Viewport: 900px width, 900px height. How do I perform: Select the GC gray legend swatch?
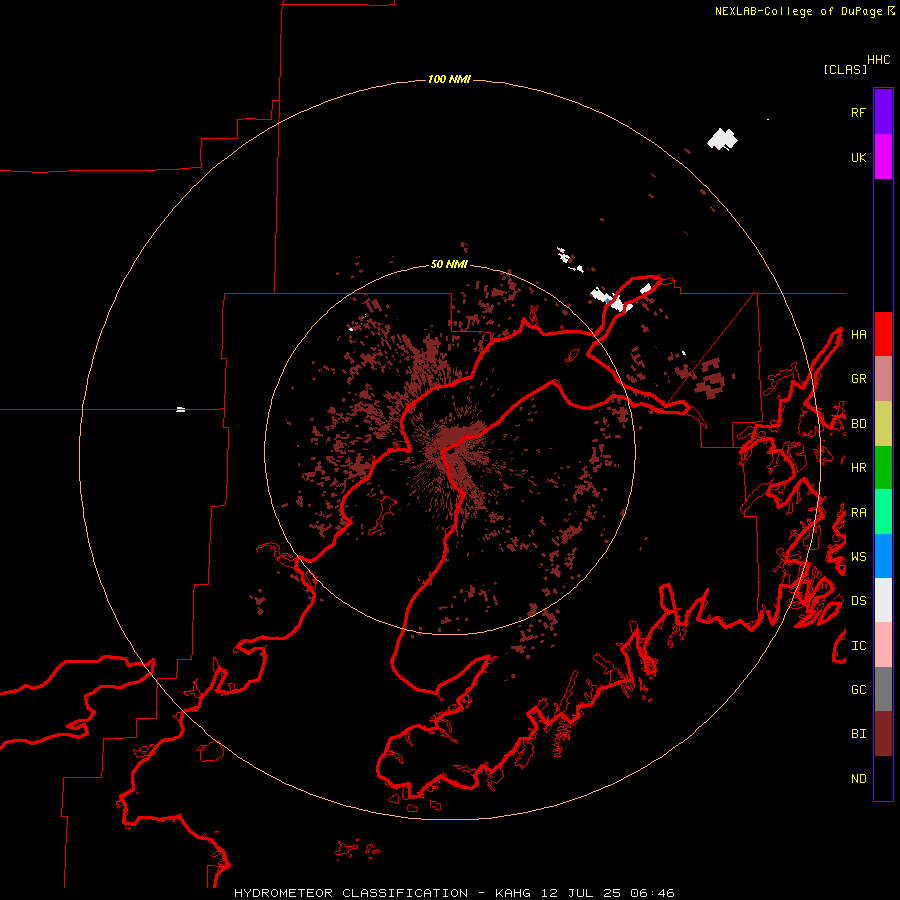(x=883, y=689)
